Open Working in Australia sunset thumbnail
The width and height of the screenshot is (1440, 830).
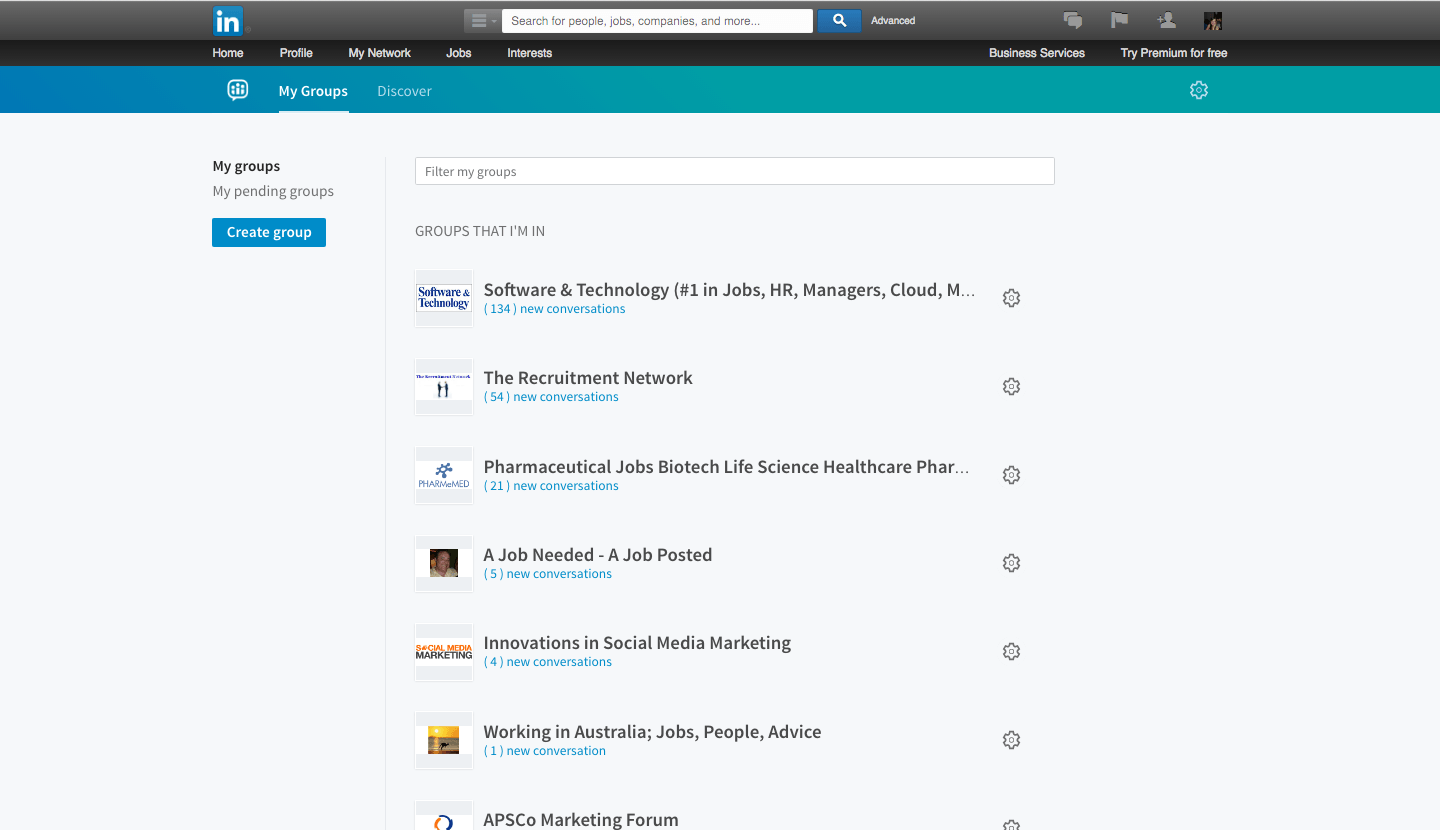[x=444, y=740]
